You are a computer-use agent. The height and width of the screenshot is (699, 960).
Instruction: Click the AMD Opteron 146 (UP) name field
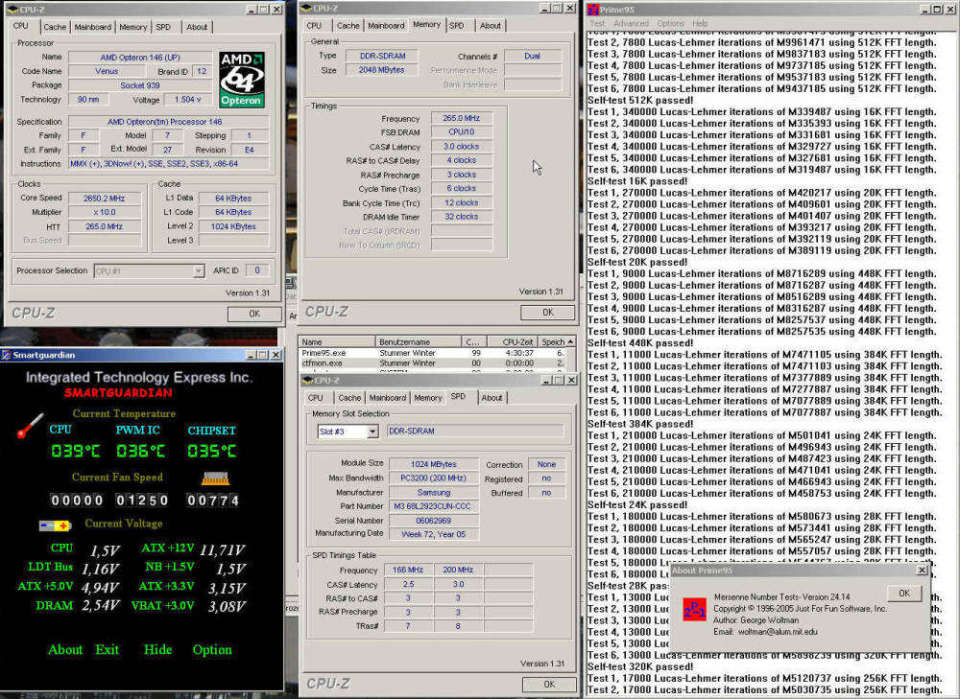[140, 57]
